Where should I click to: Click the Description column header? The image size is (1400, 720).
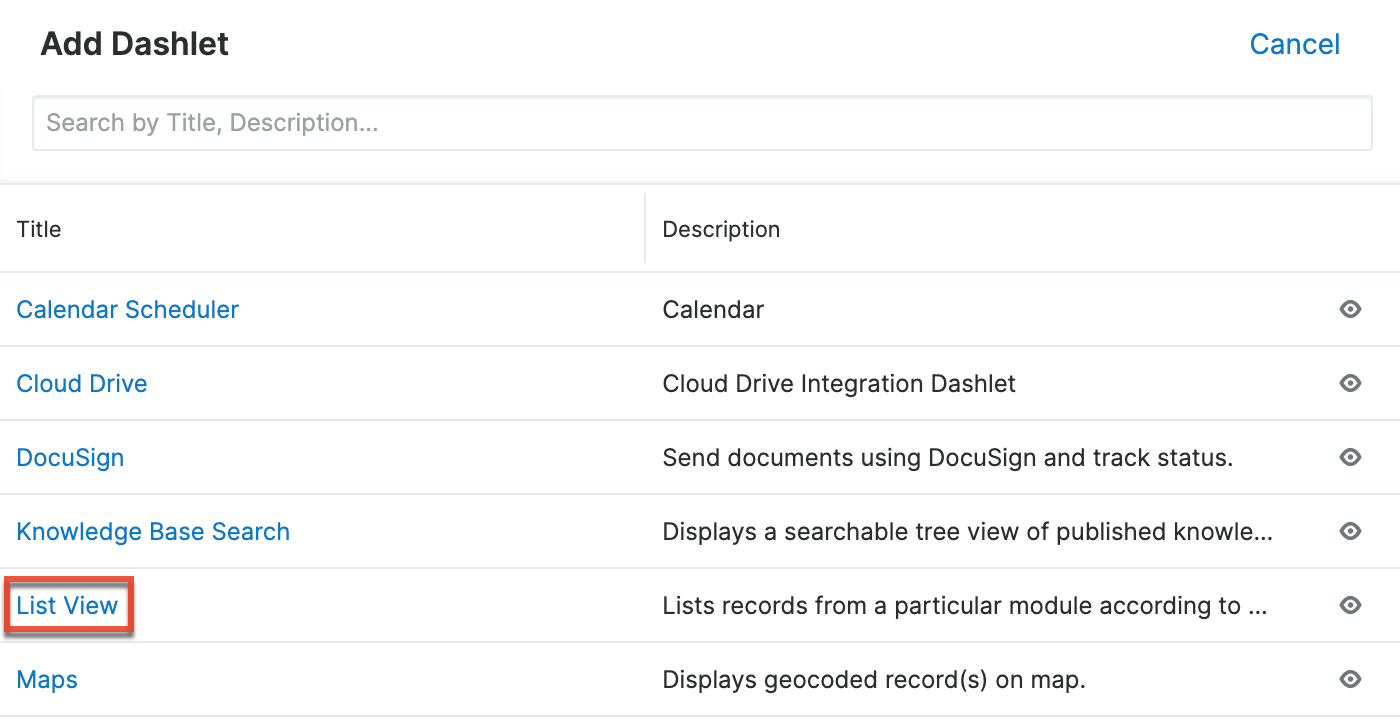pos(720,229)
